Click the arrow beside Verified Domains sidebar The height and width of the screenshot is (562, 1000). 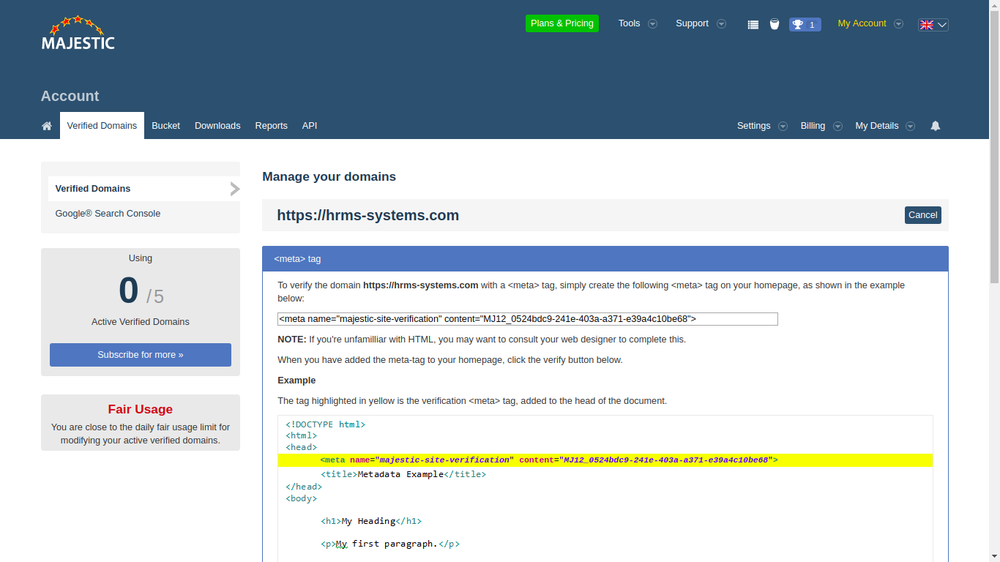click(235, 189)
